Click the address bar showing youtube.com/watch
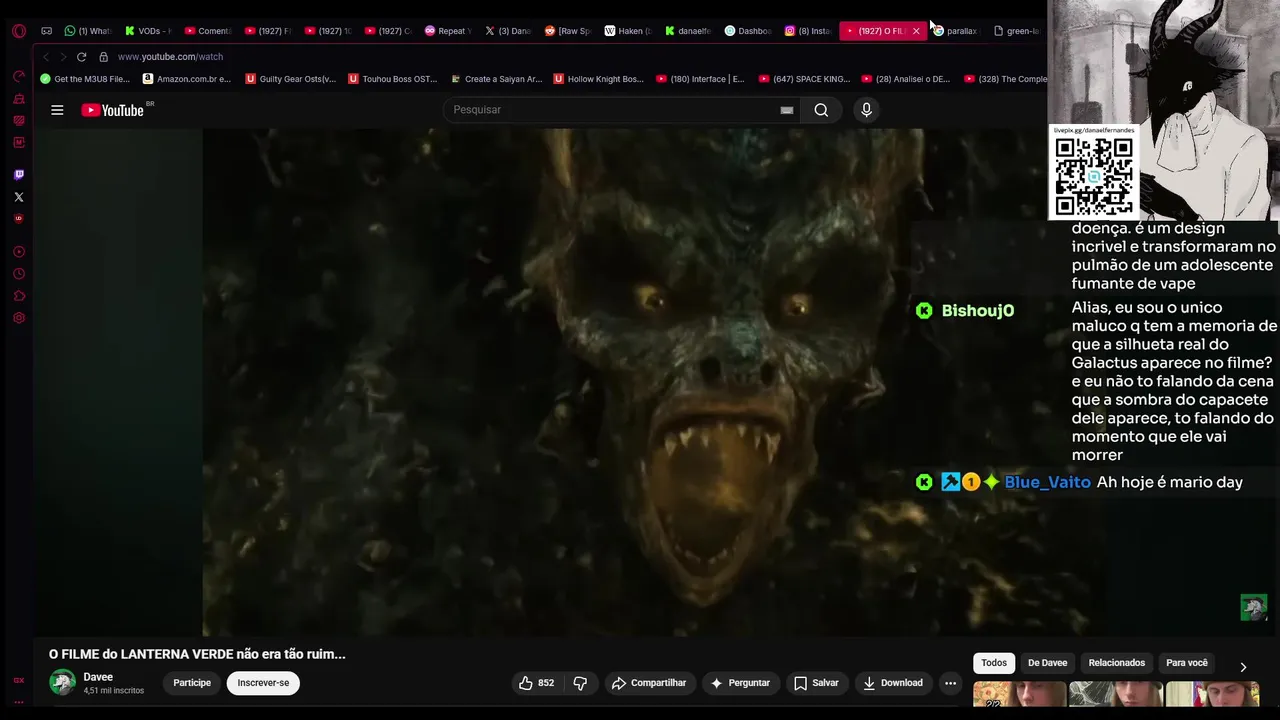 click(x=170, y=57)
